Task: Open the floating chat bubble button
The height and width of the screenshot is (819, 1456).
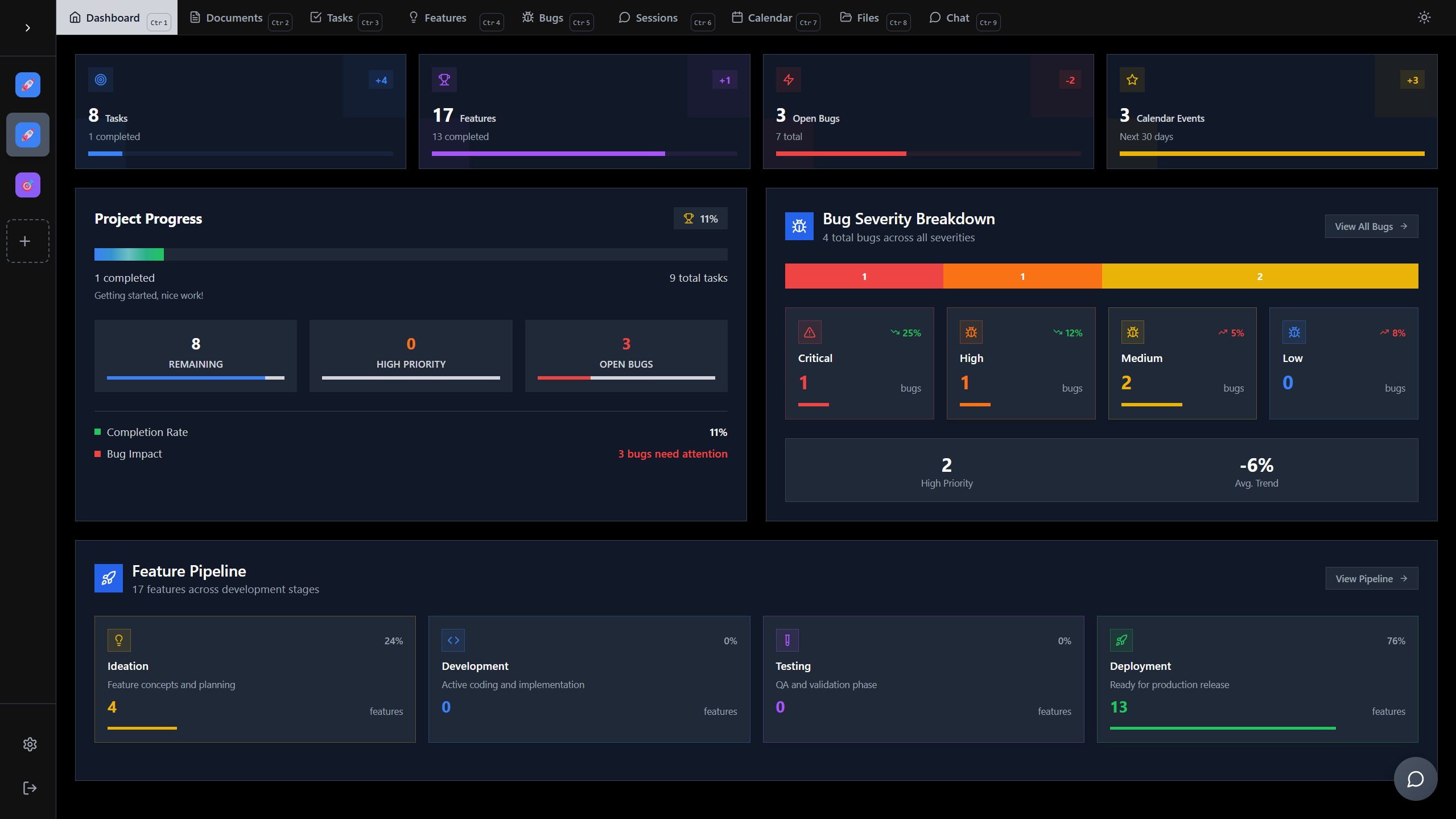Action: coord(1415,779)
